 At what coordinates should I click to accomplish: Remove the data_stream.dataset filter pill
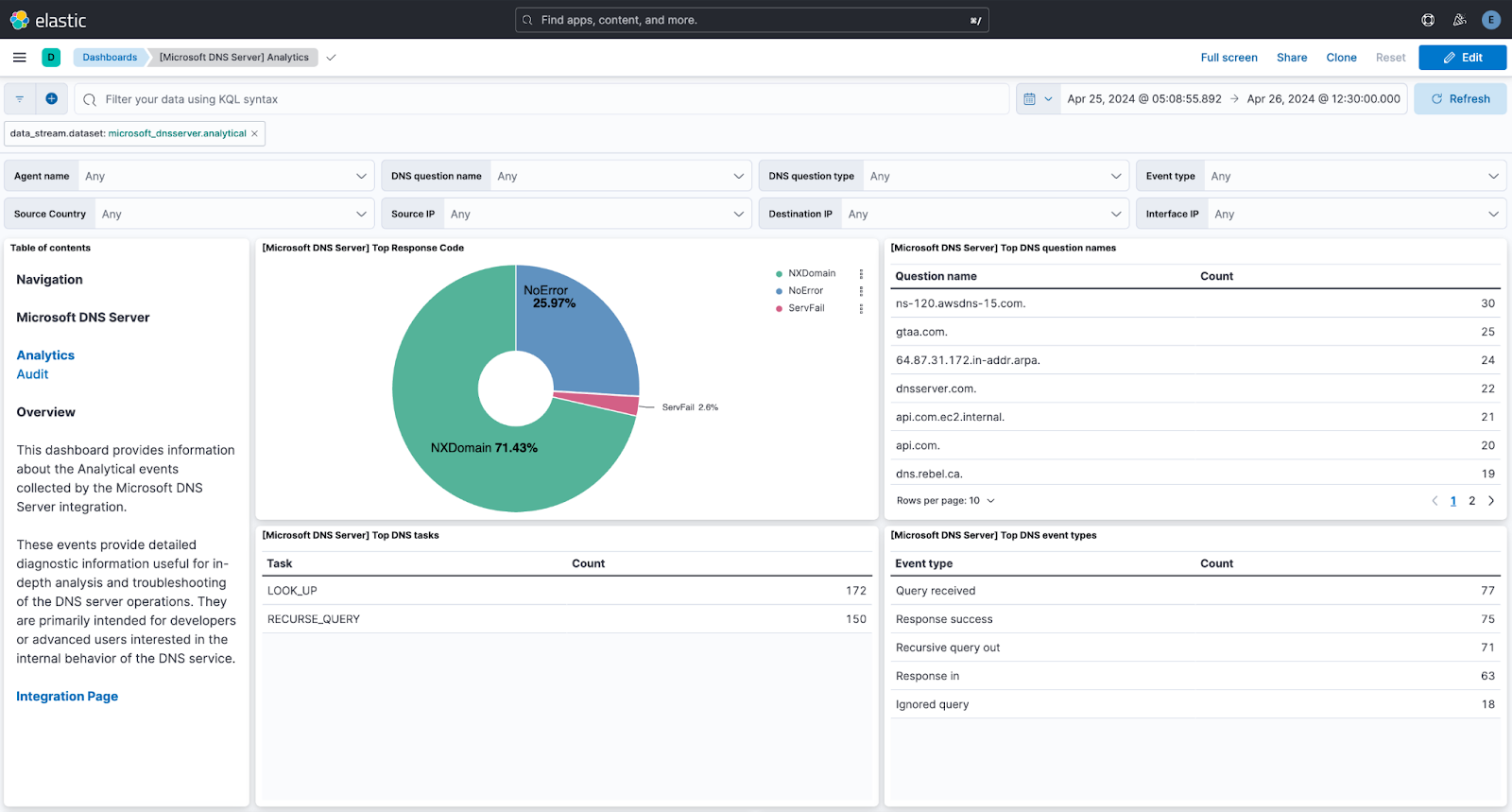coord(254,133)
